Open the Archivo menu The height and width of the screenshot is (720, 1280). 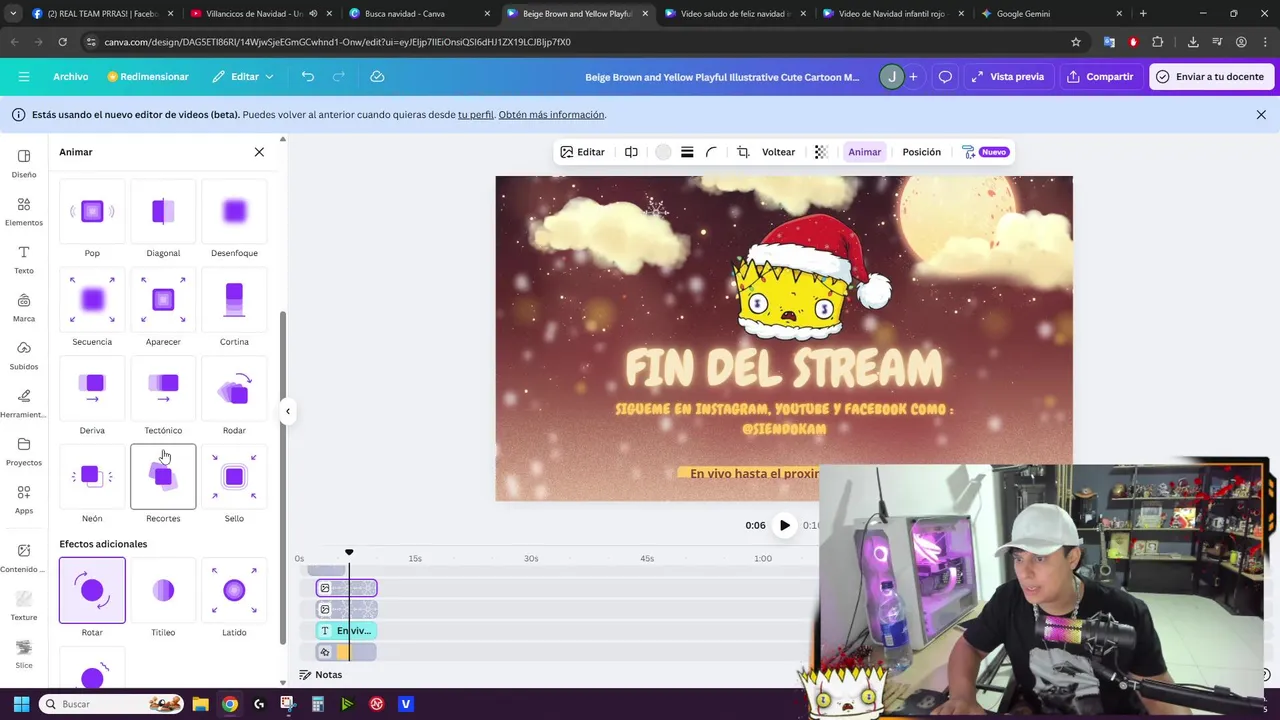point(71,77)
